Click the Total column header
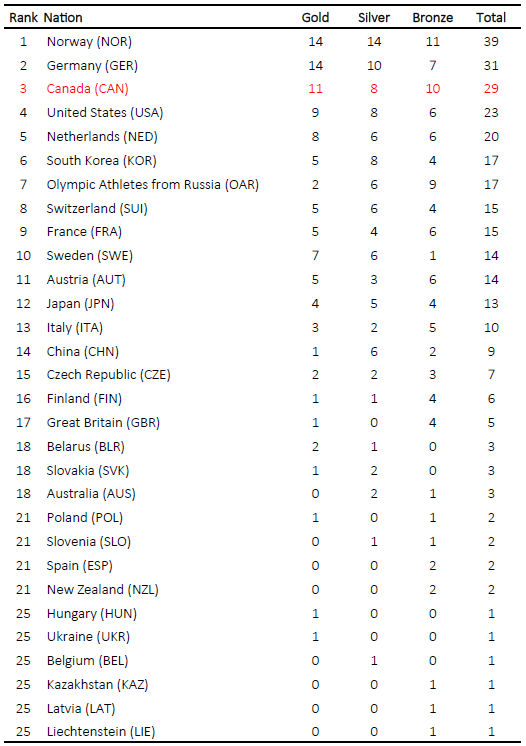 point(491,18)
